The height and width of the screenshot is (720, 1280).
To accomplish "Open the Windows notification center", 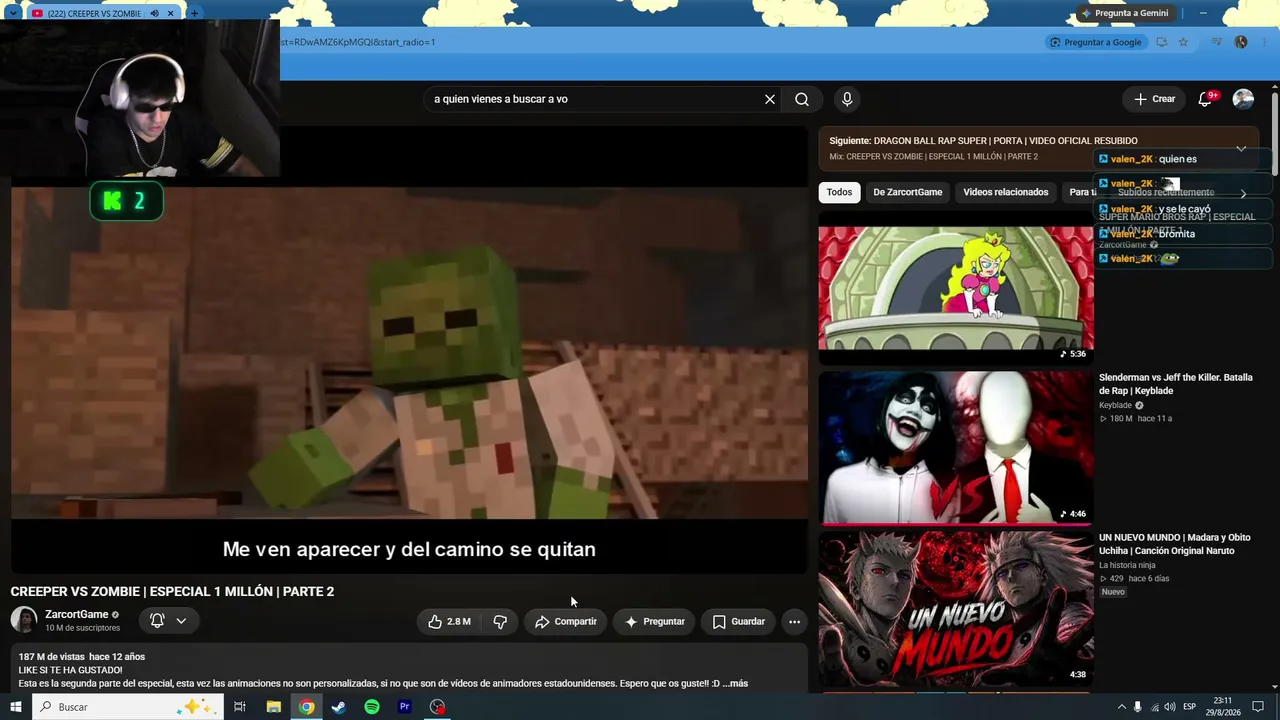I will point(1258,707).
